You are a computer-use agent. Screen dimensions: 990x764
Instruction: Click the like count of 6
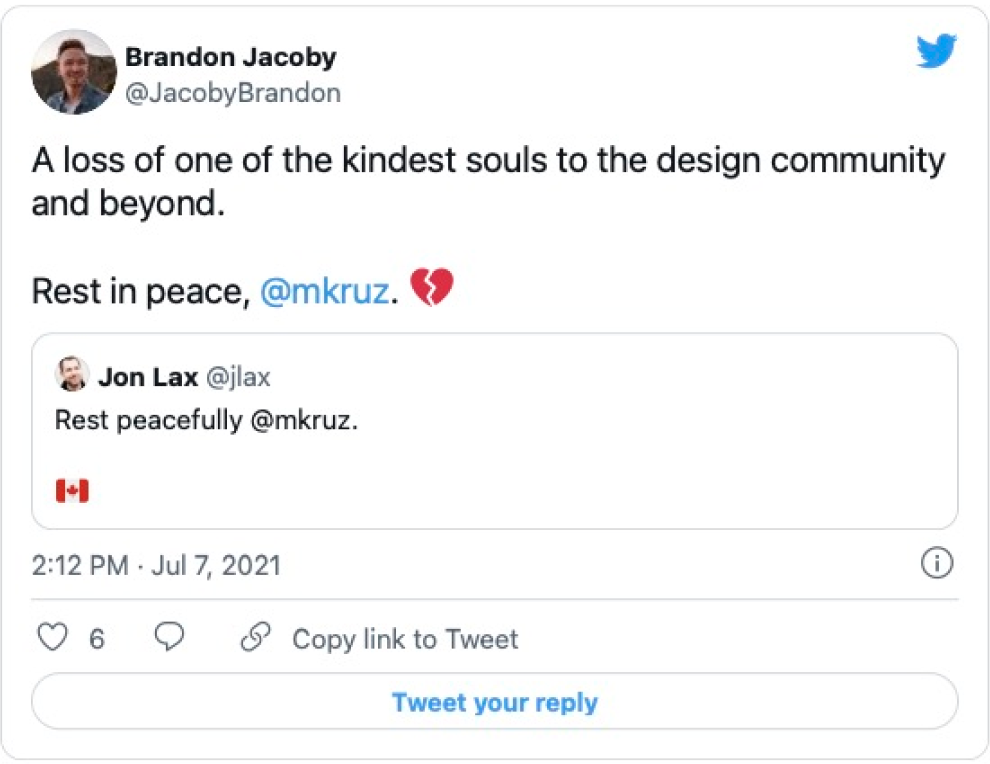97,639
